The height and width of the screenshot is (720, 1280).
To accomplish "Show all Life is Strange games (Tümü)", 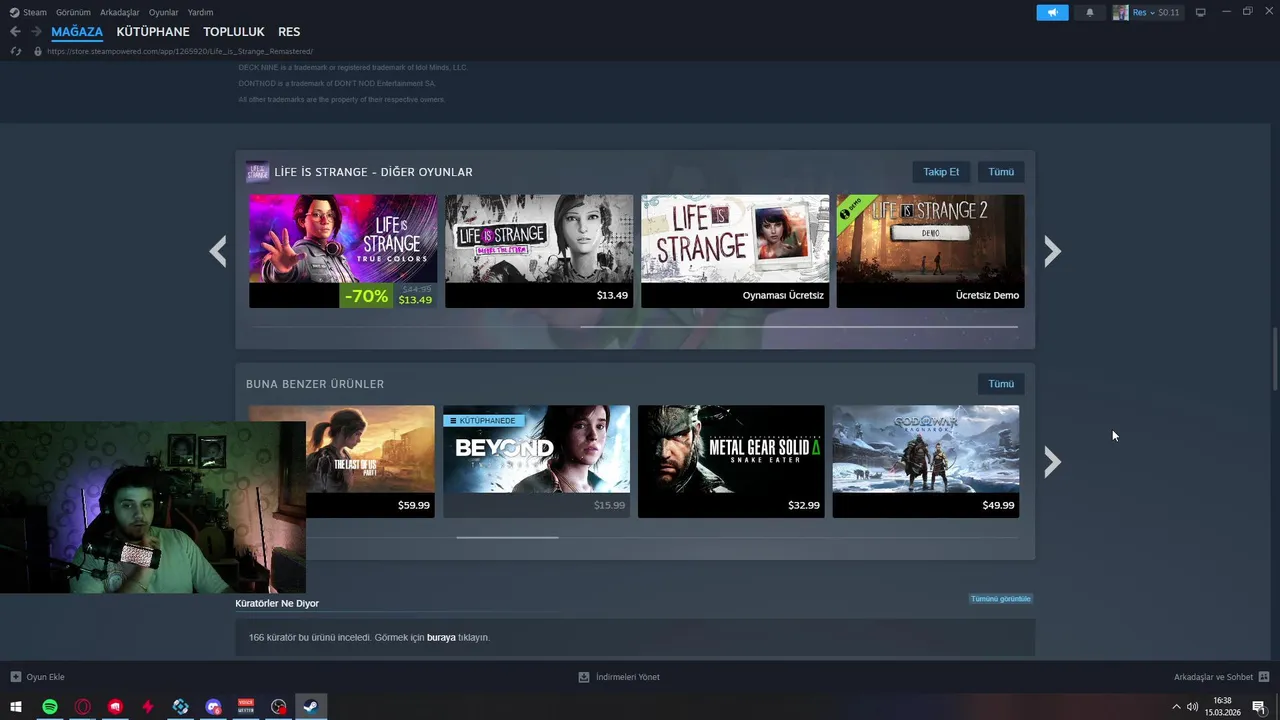I will [1001, 172].
